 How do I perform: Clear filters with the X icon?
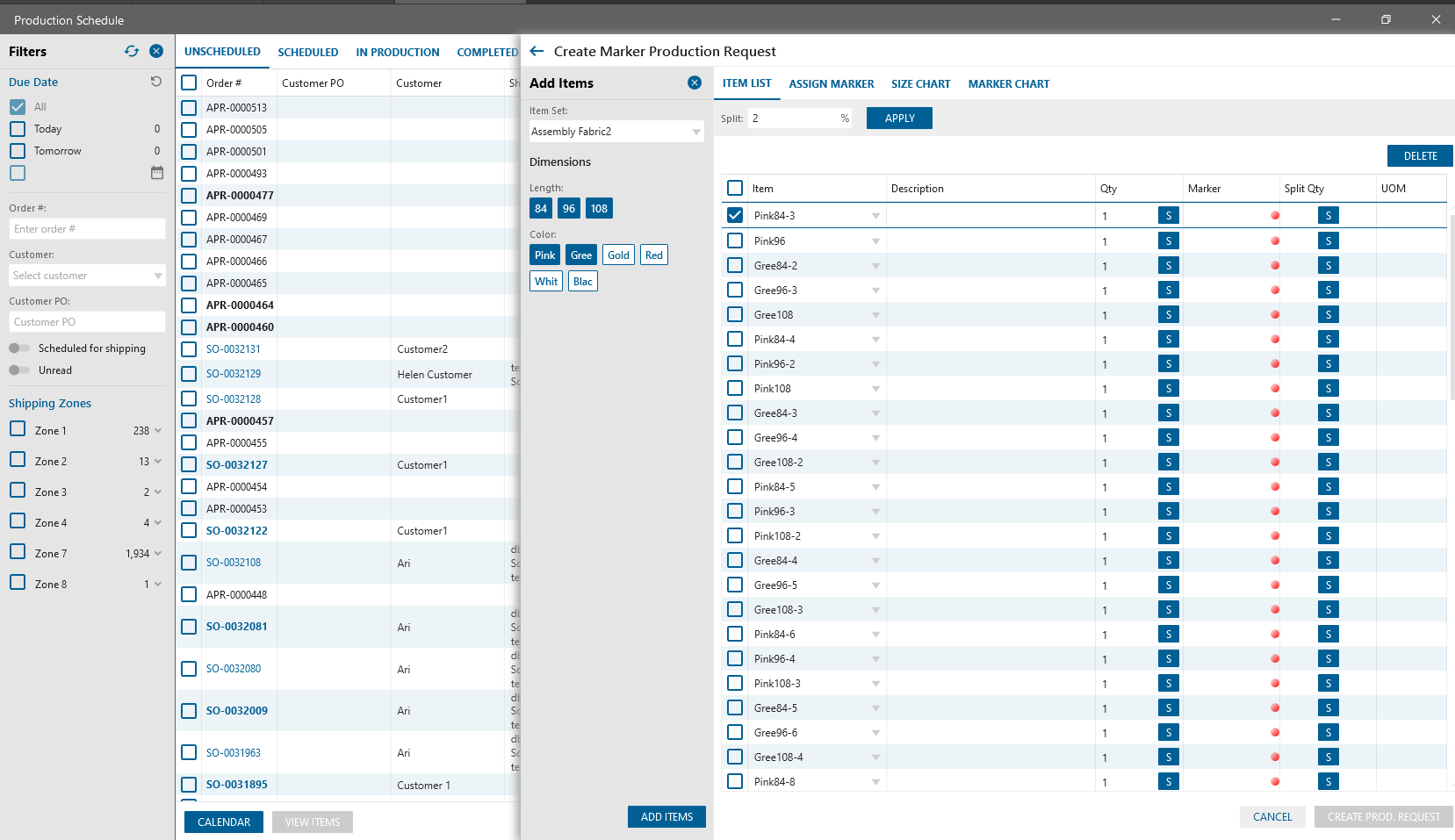[x=156, y=51]
